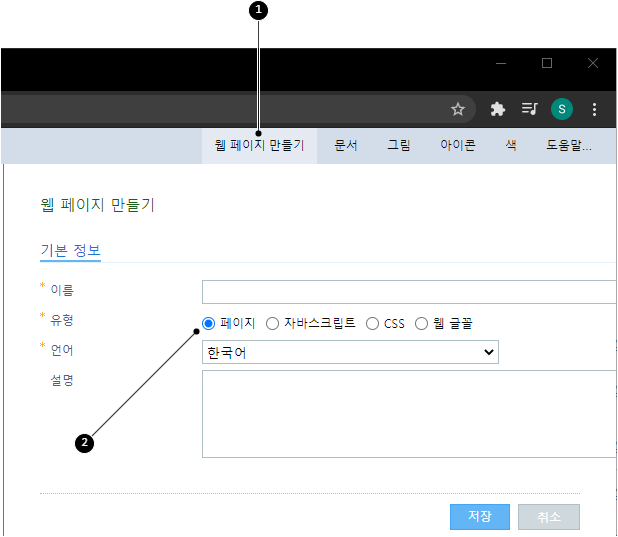Close the browser window

point(593,63)
